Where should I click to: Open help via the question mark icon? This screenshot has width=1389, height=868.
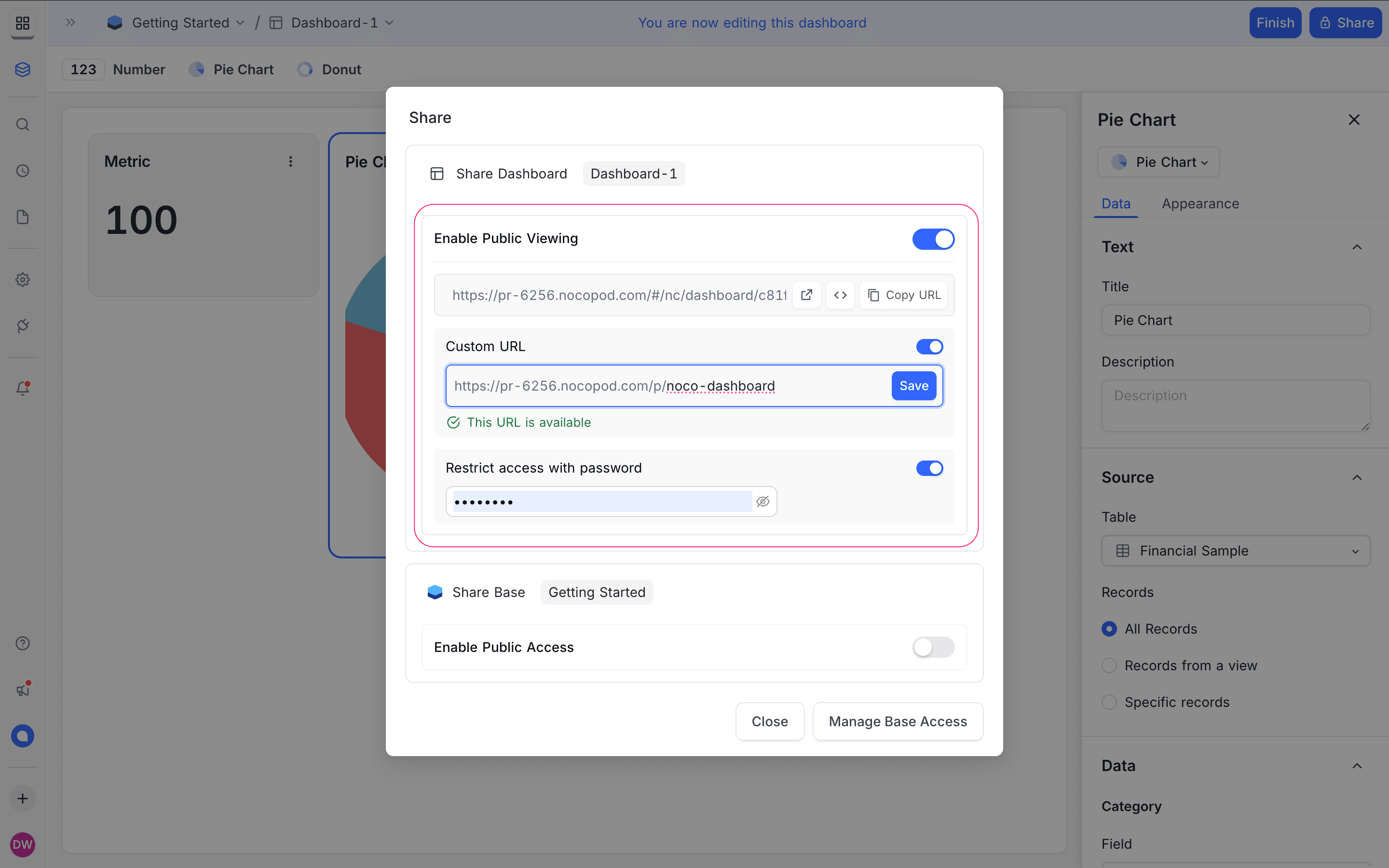point(22,643)
